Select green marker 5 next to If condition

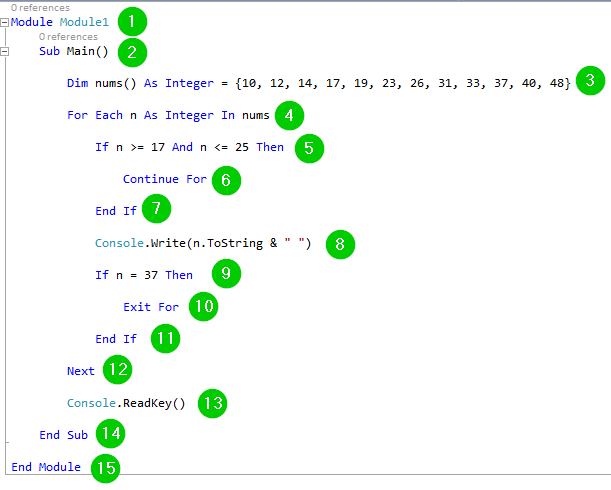click(310, 148)
